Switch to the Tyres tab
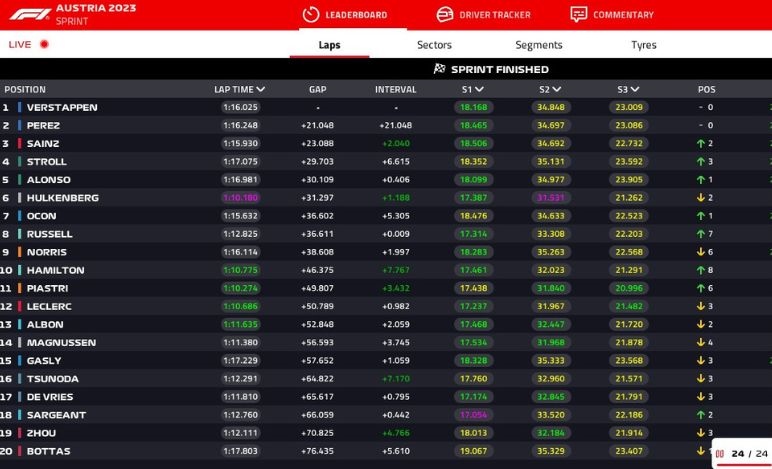 [643, 45]
